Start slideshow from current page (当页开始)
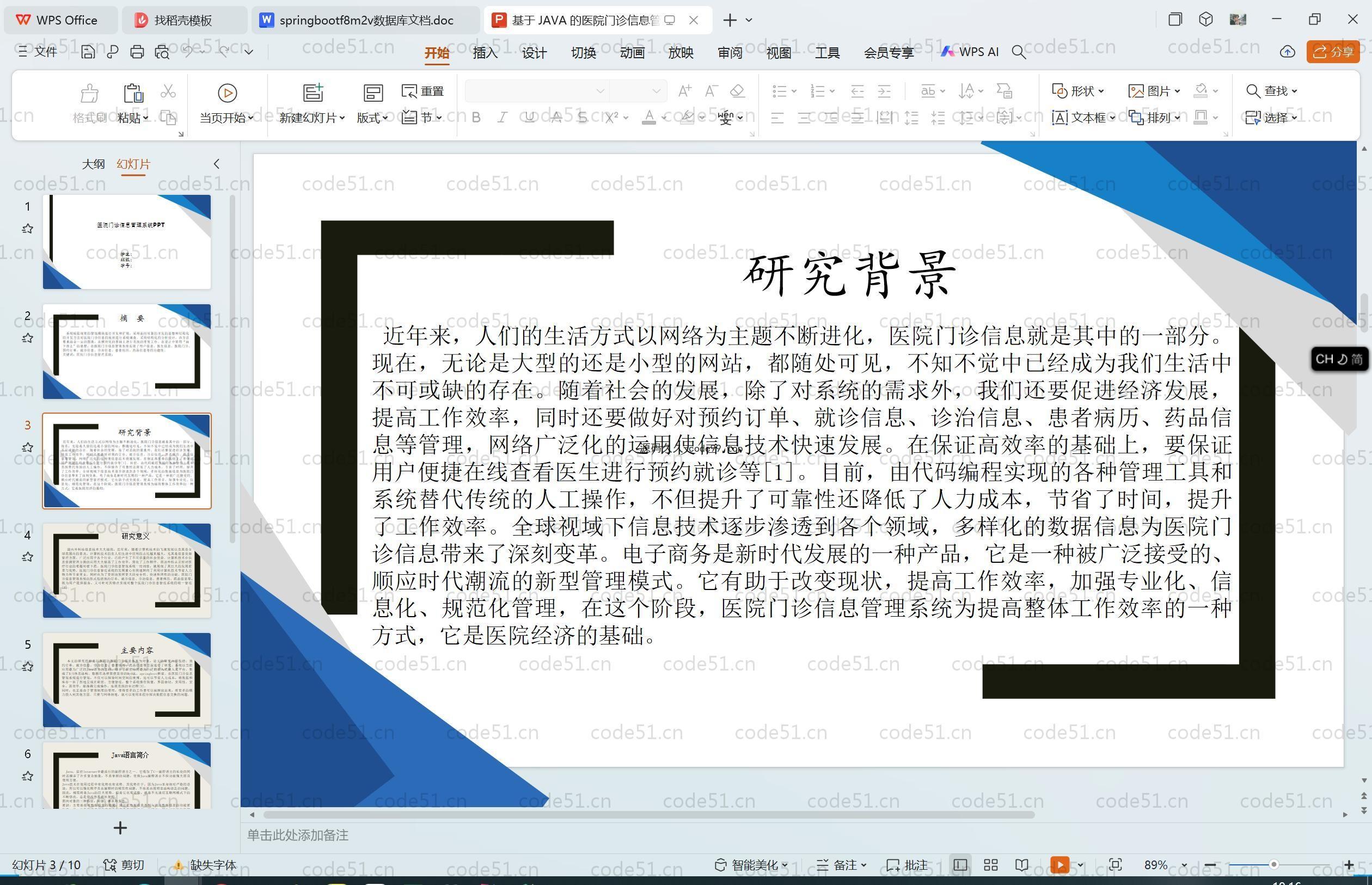Image resolution: width=1372 pixels, height=885 pixels. click(226, 104)
